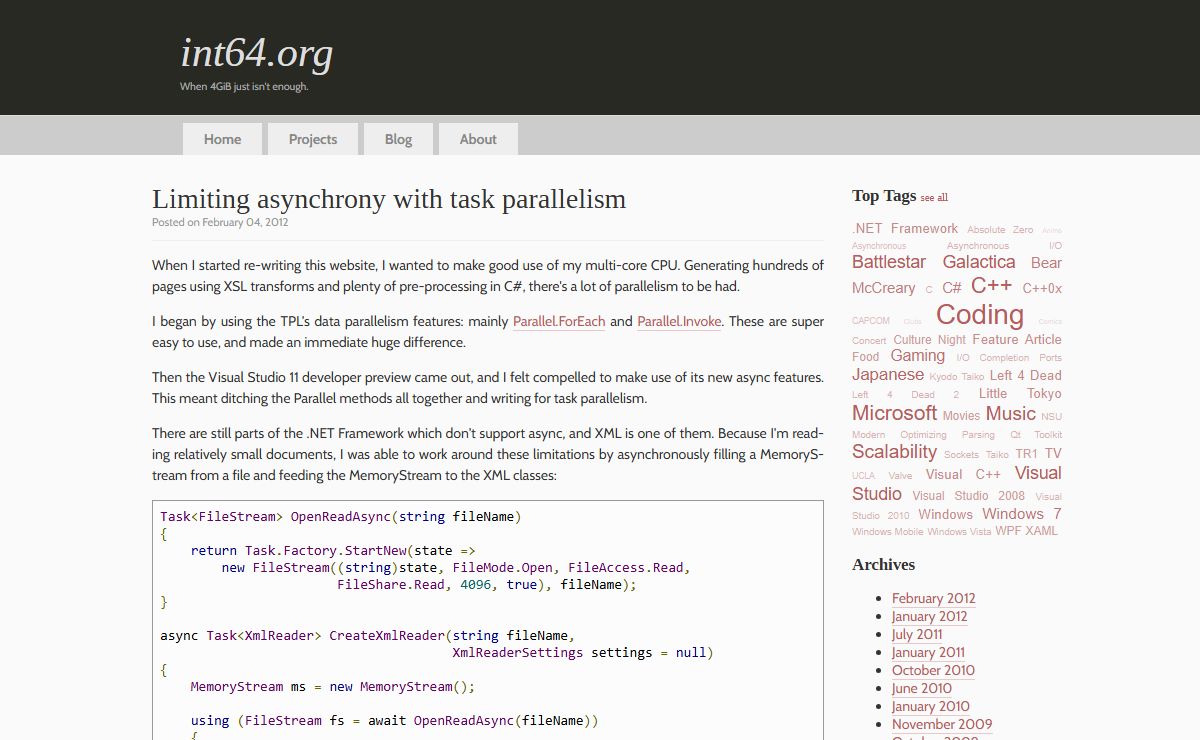Viewport: 1200px width, 740px height.
Task: Open the Battlestar Galactica tag
Action: (x=933, y=262)
